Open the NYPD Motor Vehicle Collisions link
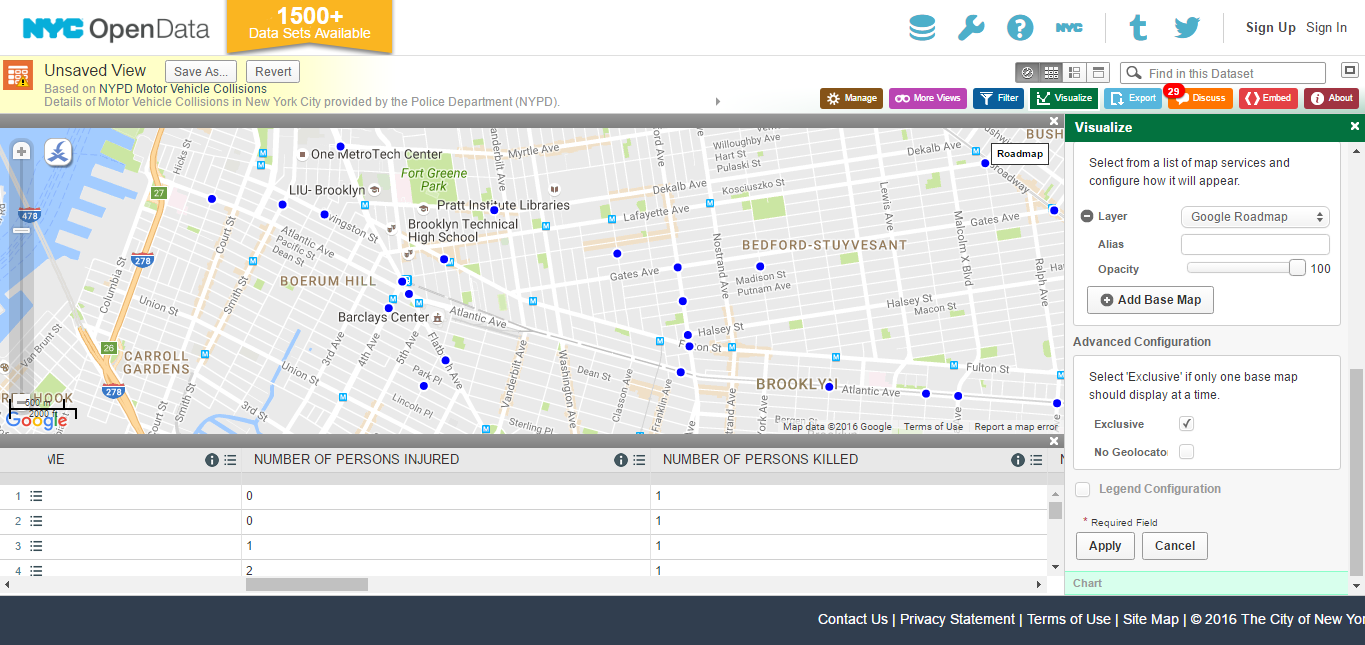Viewport: 1365px width, 645px height. 183,89
